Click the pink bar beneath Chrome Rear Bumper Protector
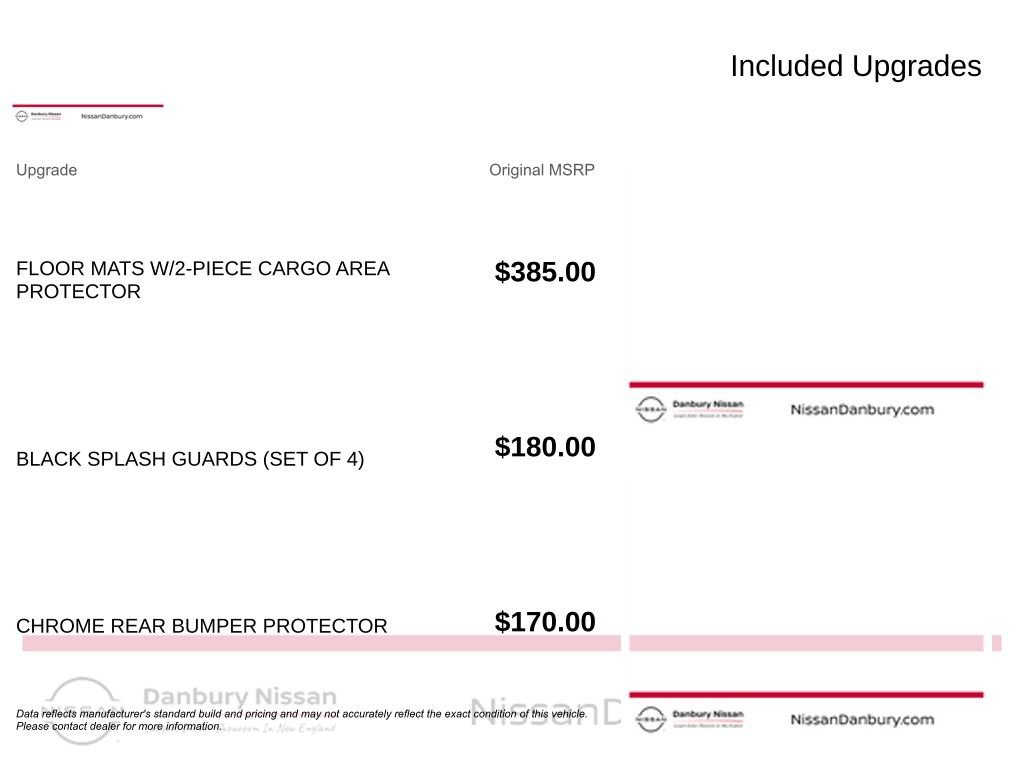Viewport: 1024px width, 768px height. (x=321, y=643)
